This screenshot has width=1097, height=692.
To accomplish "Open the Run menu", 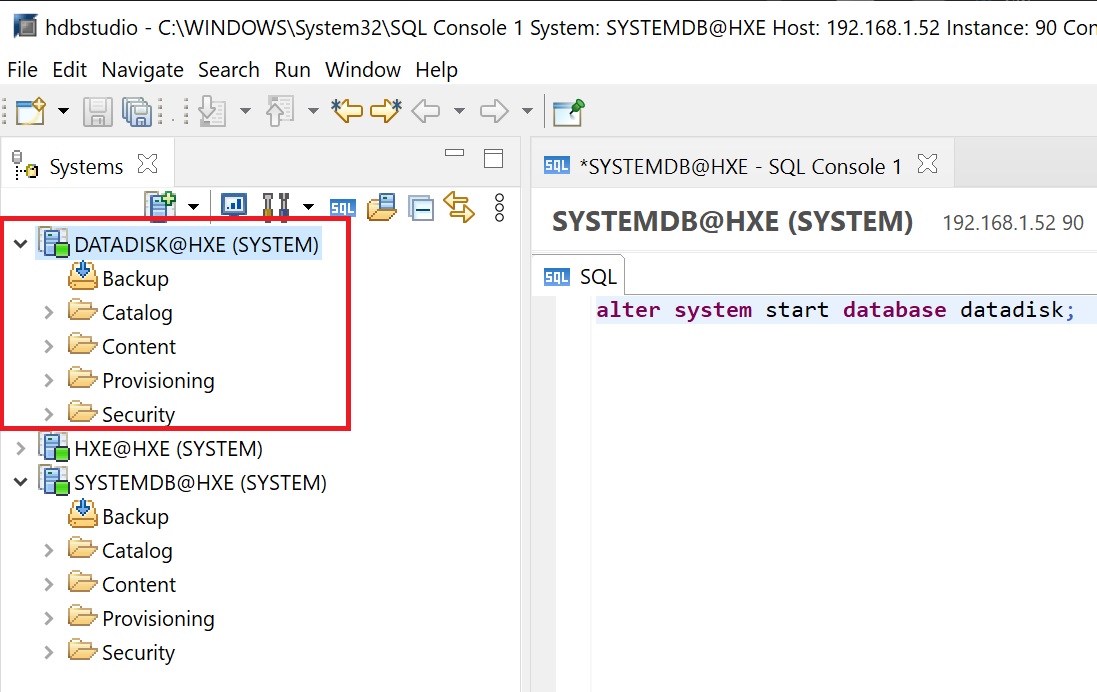I will (x=292, y=70).
